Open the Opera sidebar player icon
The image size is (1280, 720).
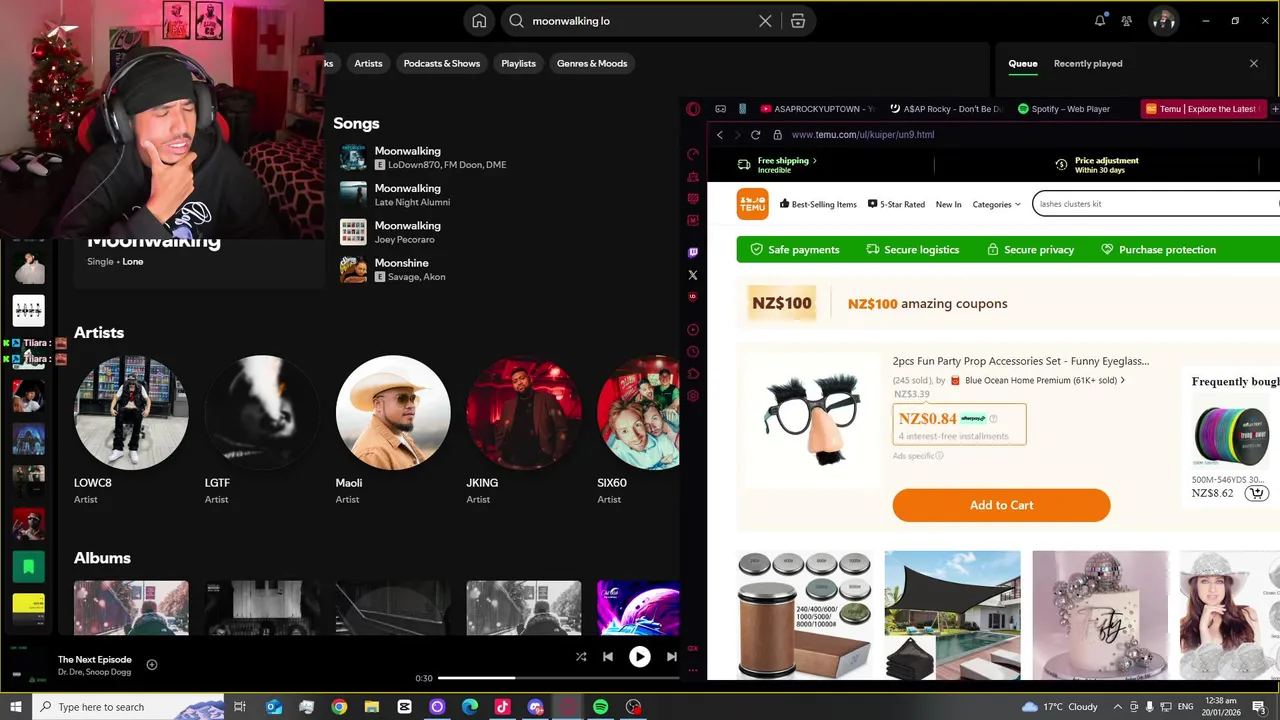(x=693, y=330)
